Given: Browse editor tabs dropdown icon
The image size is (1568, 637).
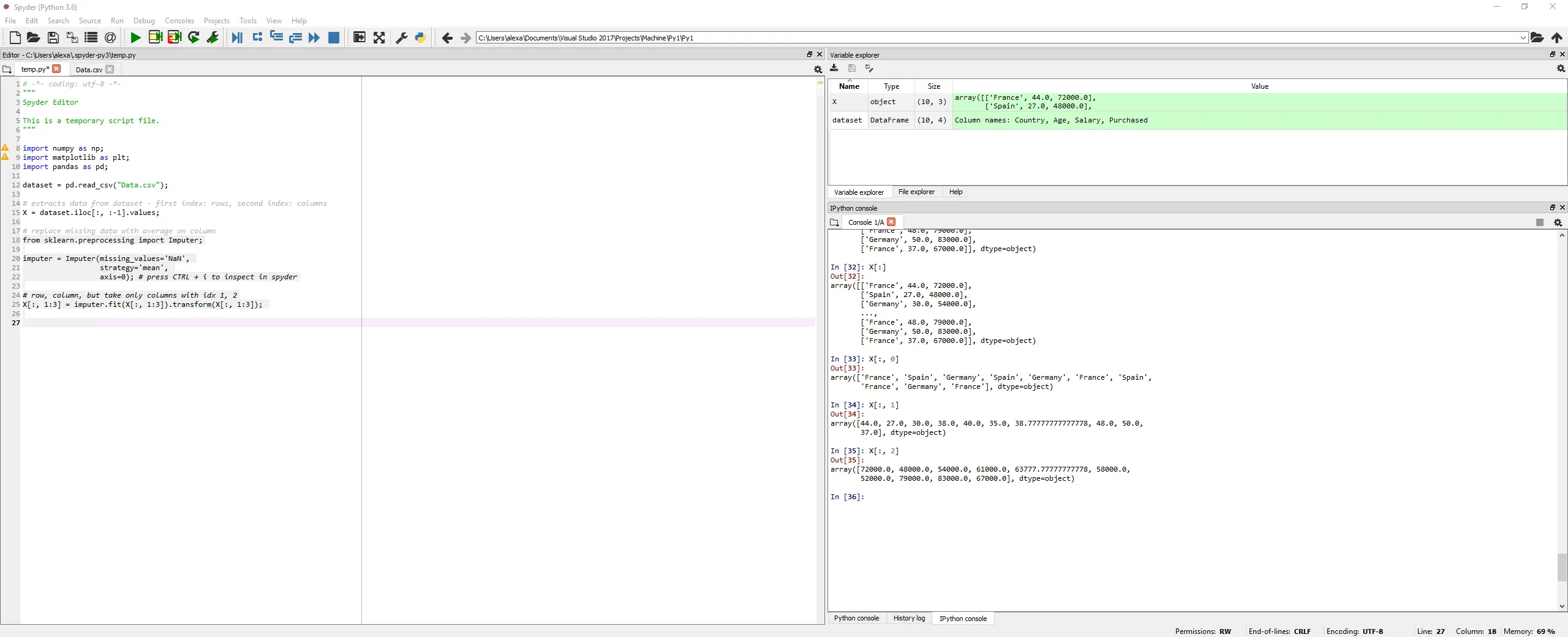Looking at the screenshot, I should [7, 69].
